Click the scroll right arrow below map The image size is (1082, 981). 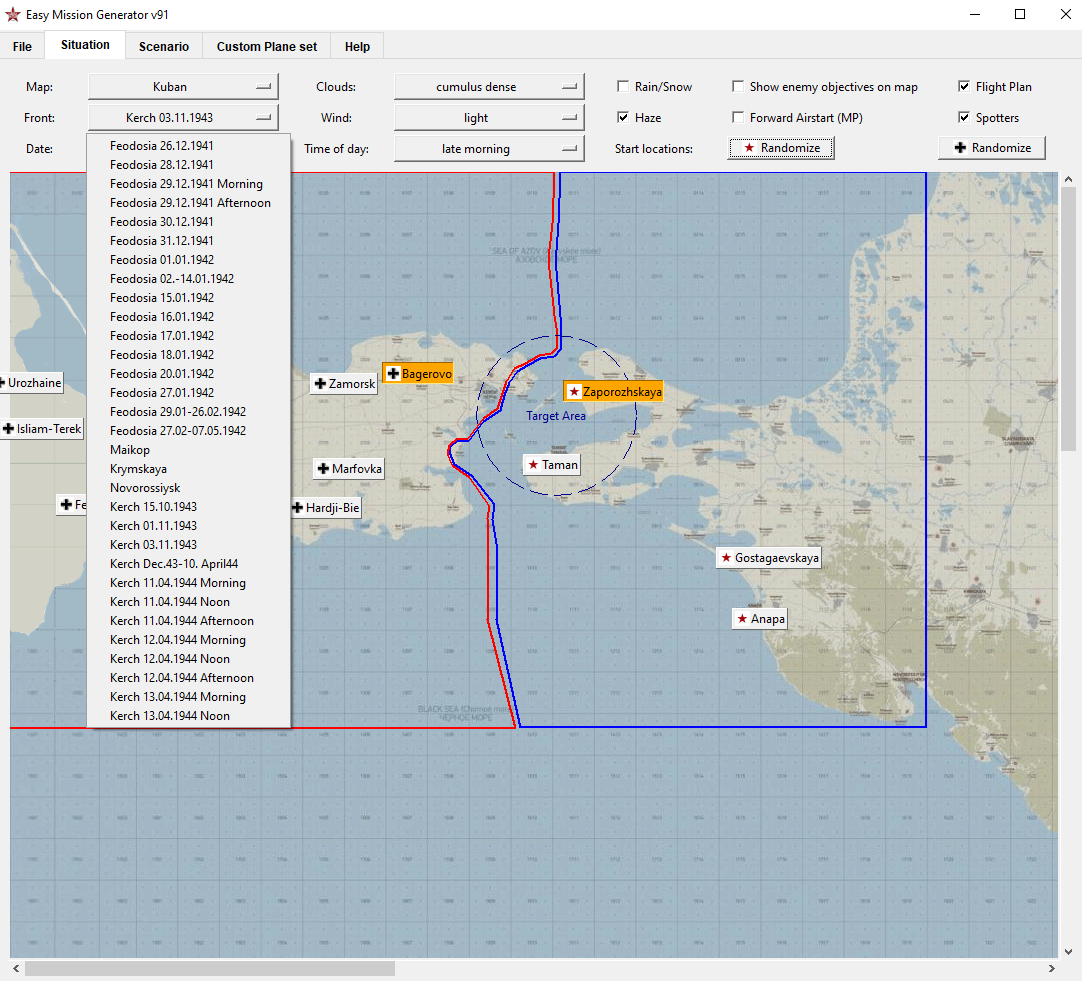point(1052,969)
